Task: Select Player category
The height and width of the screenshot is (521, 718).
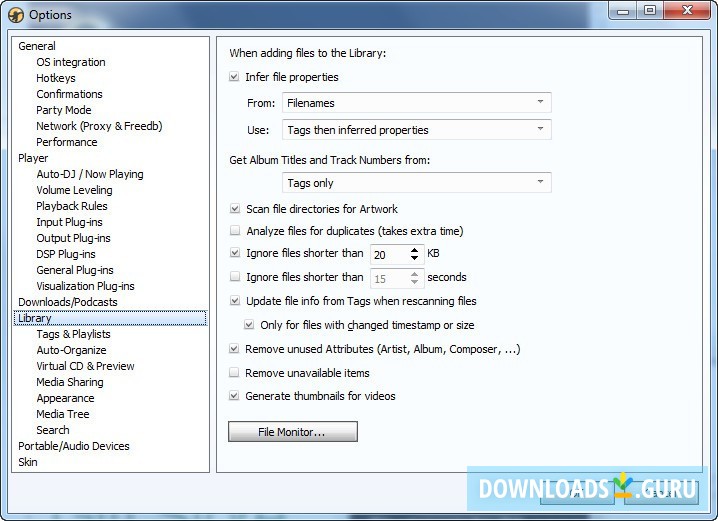Action: point(33,158)
